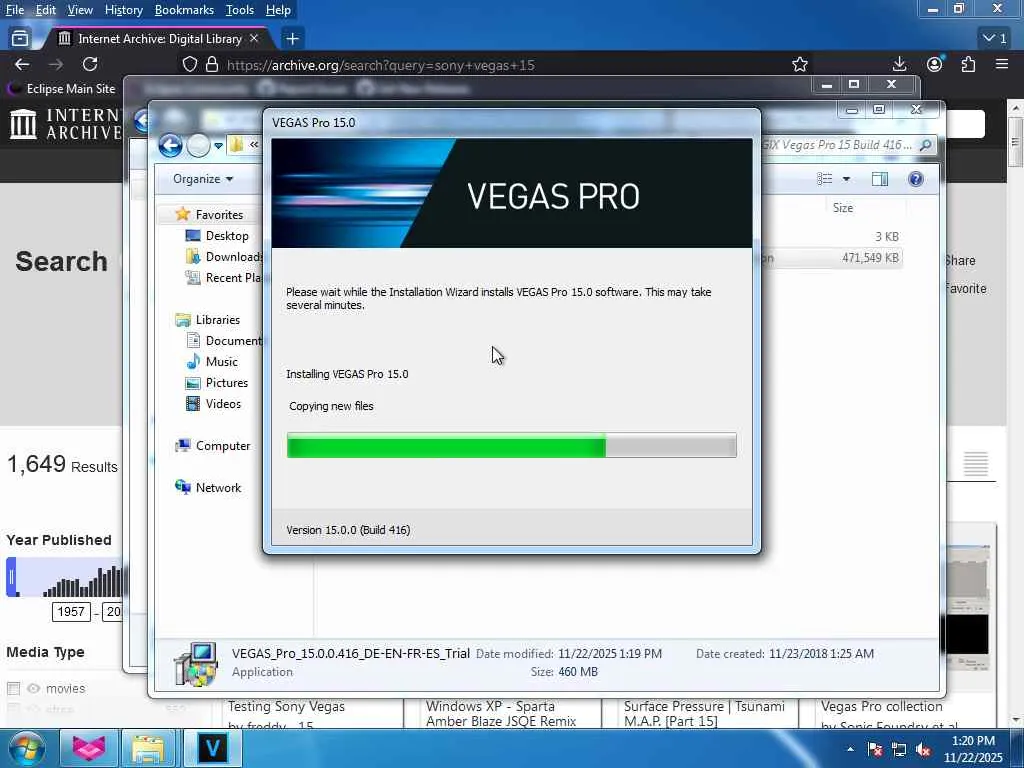Toggle the eye icon beside movies
Viewport: 1024px width, 768px height.
pos(34,688)
